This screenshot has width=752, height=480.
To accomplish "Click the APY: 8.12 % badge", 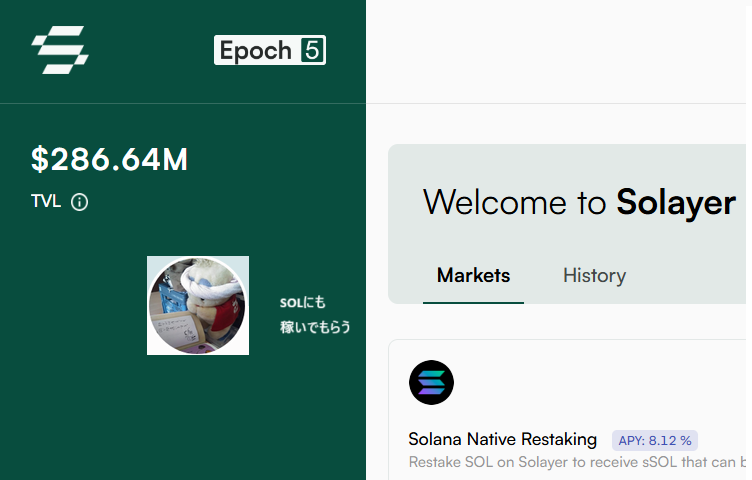I will click(x=655, y=441).
